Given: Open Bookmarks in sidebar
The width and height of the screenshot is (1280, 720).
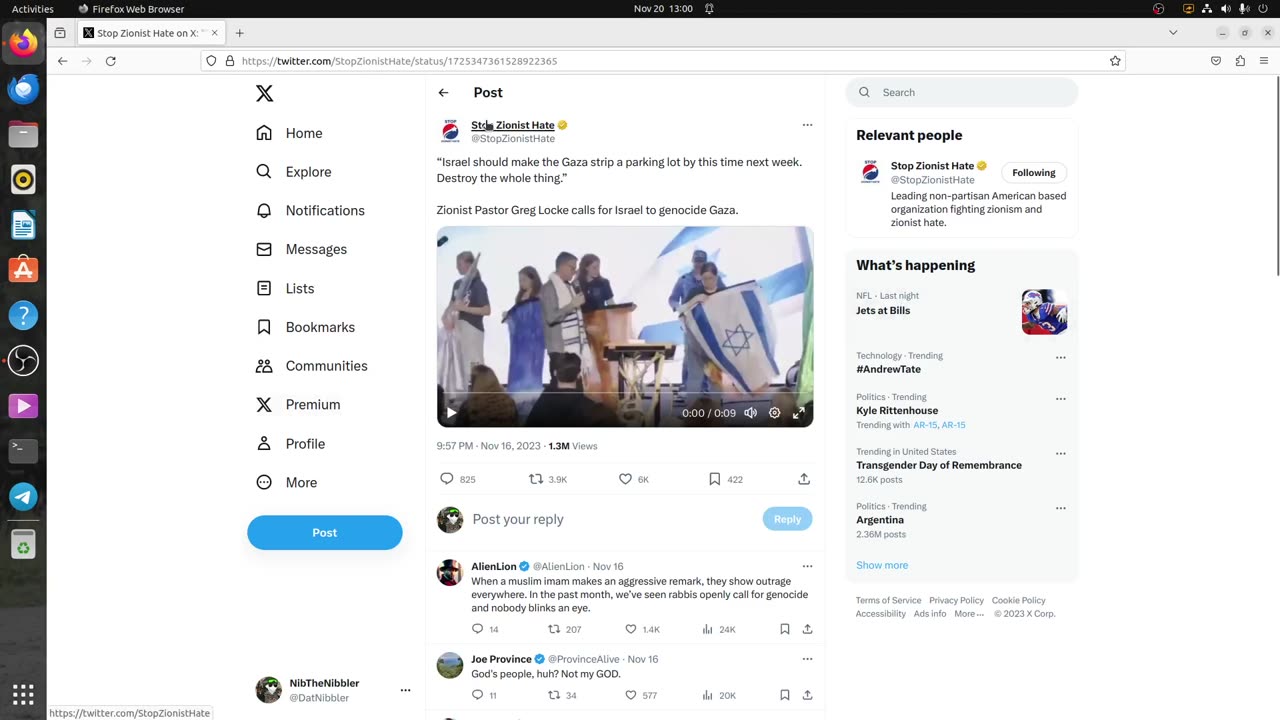Looking at the screenshot, I should pyautogui.click(x=305, y=327).
